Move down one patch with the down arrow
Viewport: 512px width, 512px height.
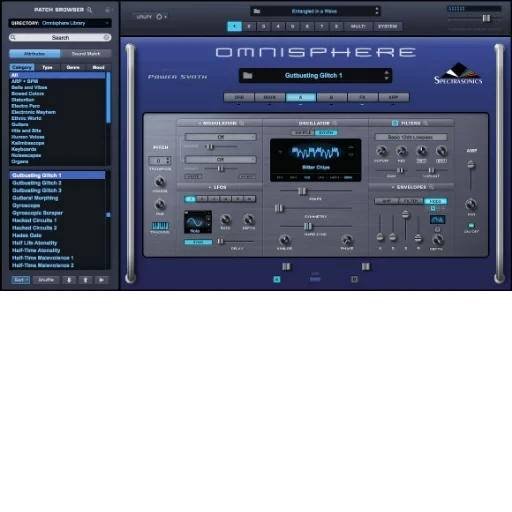[69, 280]
